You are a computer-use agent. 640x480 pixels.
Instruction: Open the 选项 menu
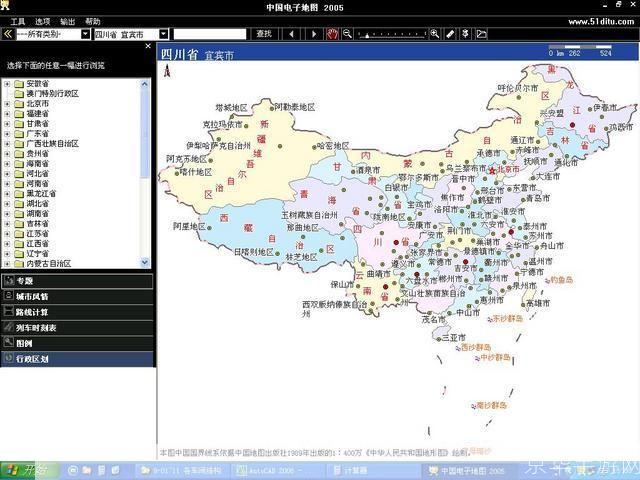coord(42,21)
